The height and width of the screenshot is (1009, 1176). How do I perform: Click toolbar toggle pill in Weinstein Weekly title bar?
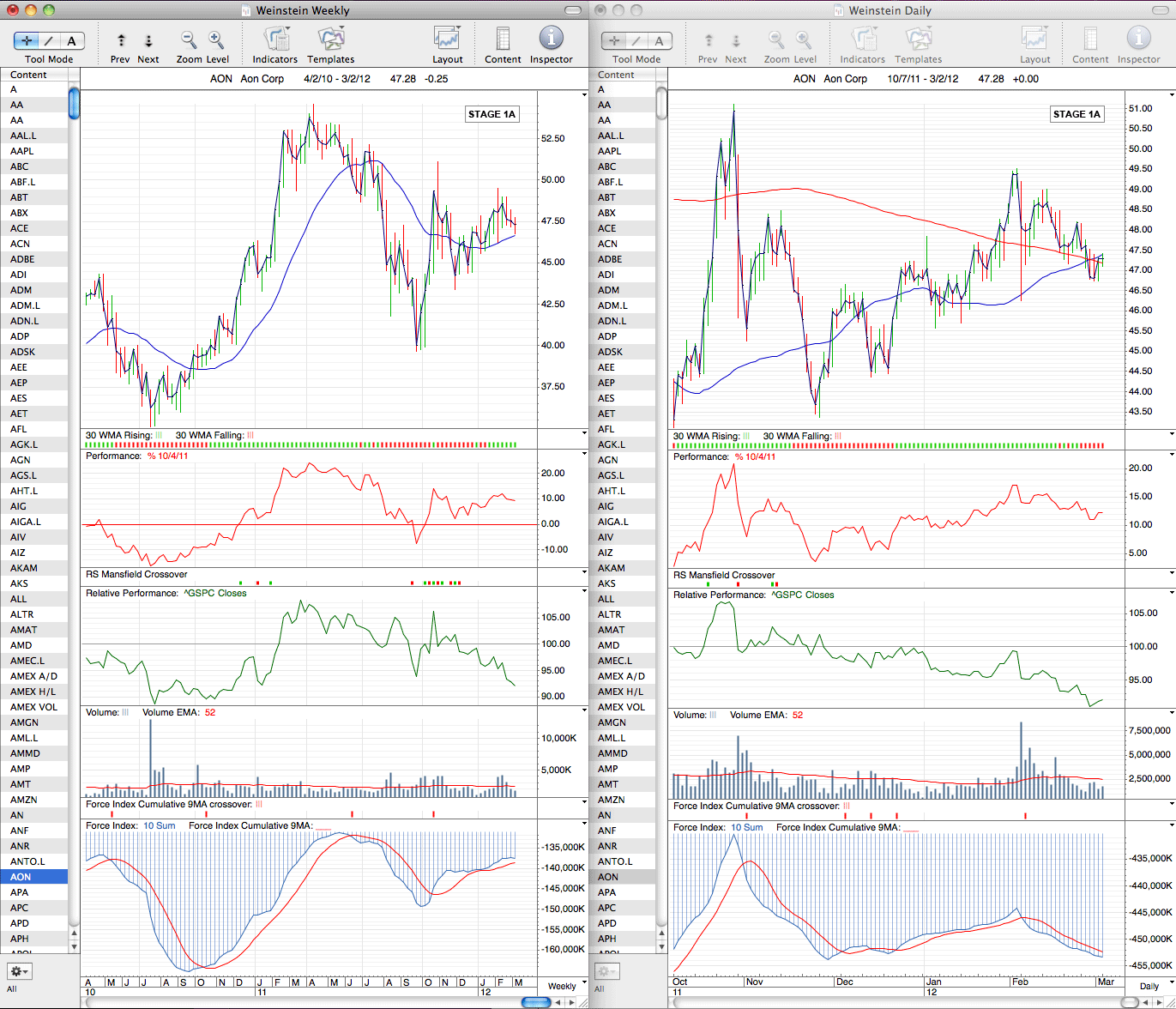[x=572, y=10]
